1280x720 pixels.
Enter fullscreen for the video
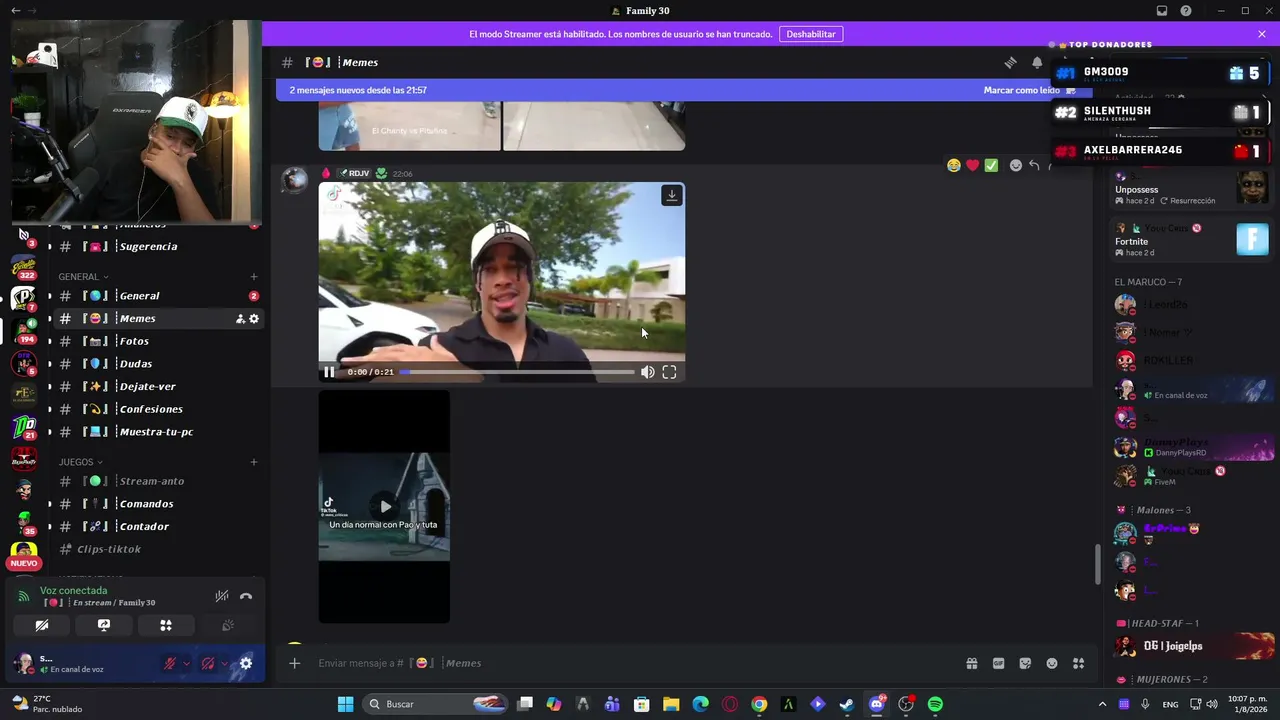669,372
